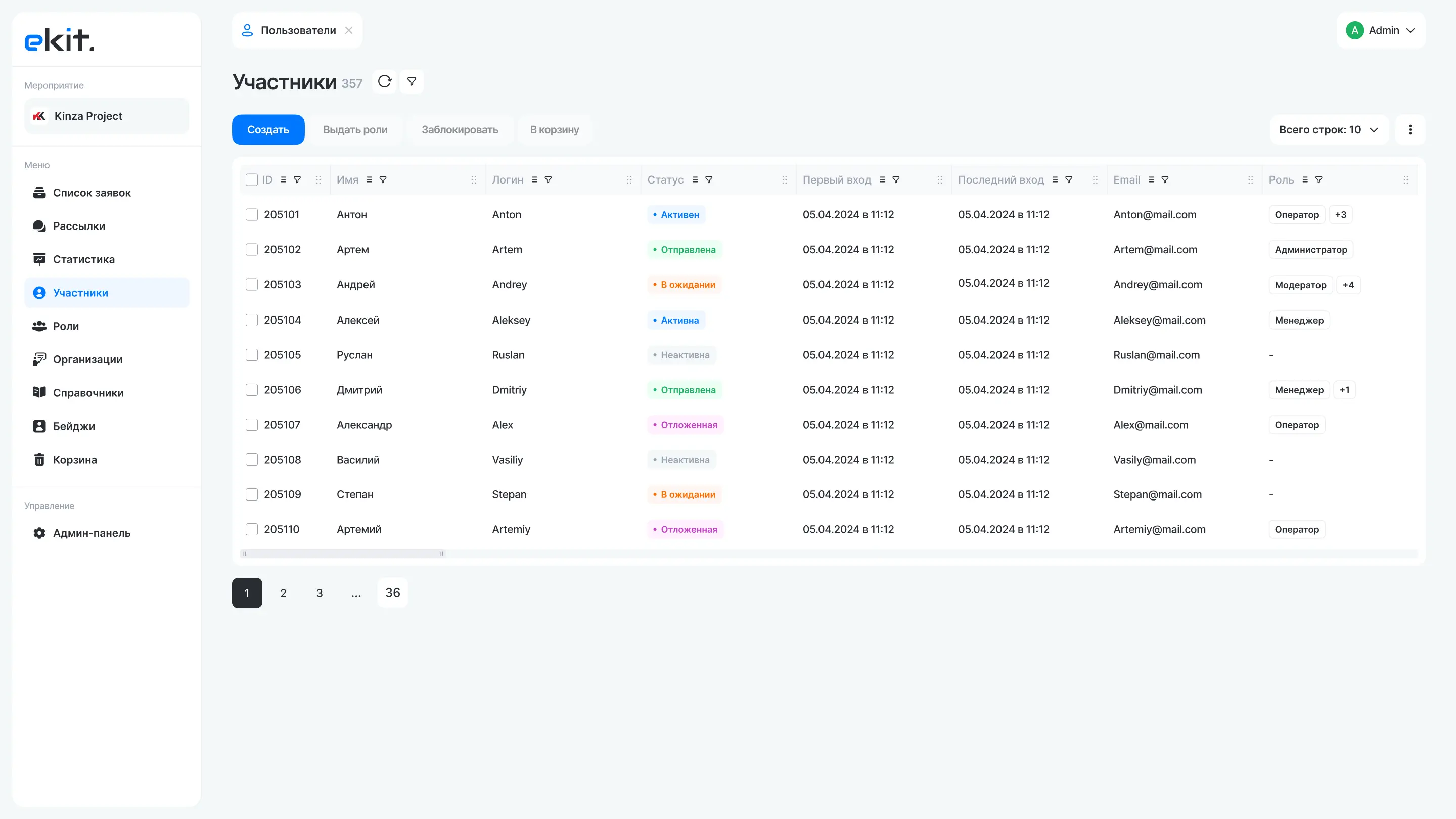Expand the +3 roles badge for Антон
Image resolution: width=1456 pixels, height=819 pixels.
click(1341, 215)
